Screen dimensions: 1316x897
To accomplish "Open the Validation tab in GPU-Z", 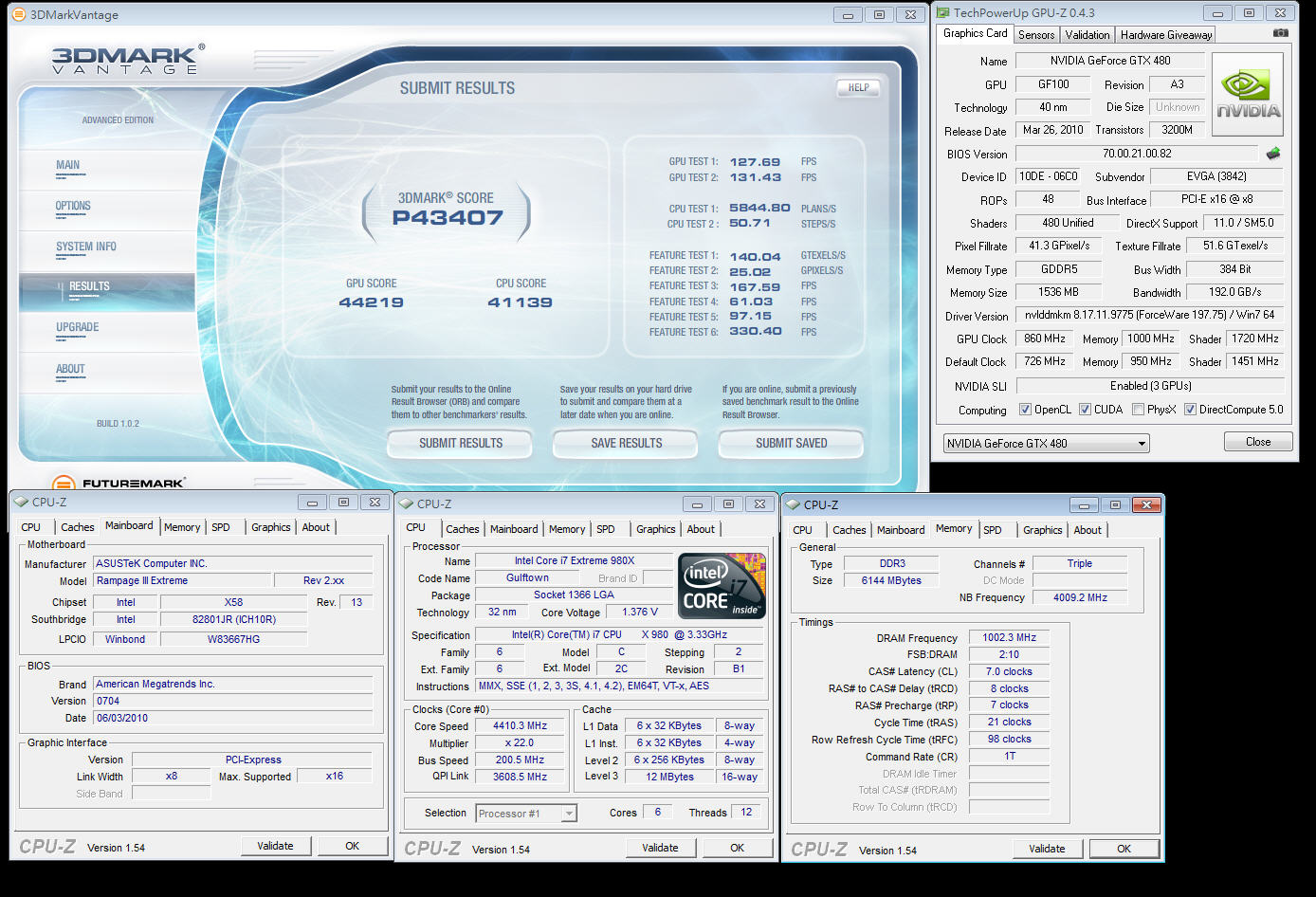I will (1088, 35).
